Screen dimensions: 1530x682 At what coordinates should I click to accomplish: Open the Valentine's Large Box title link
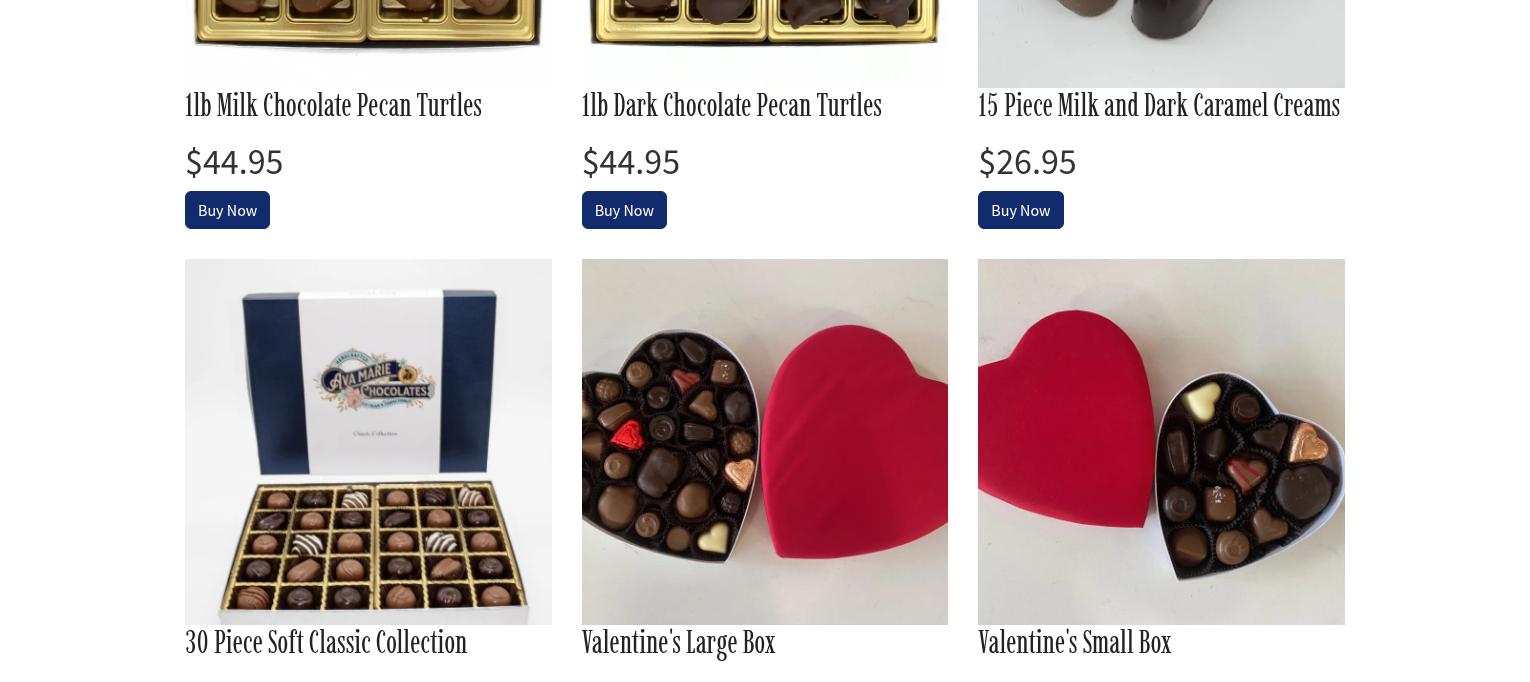[678, 643]
